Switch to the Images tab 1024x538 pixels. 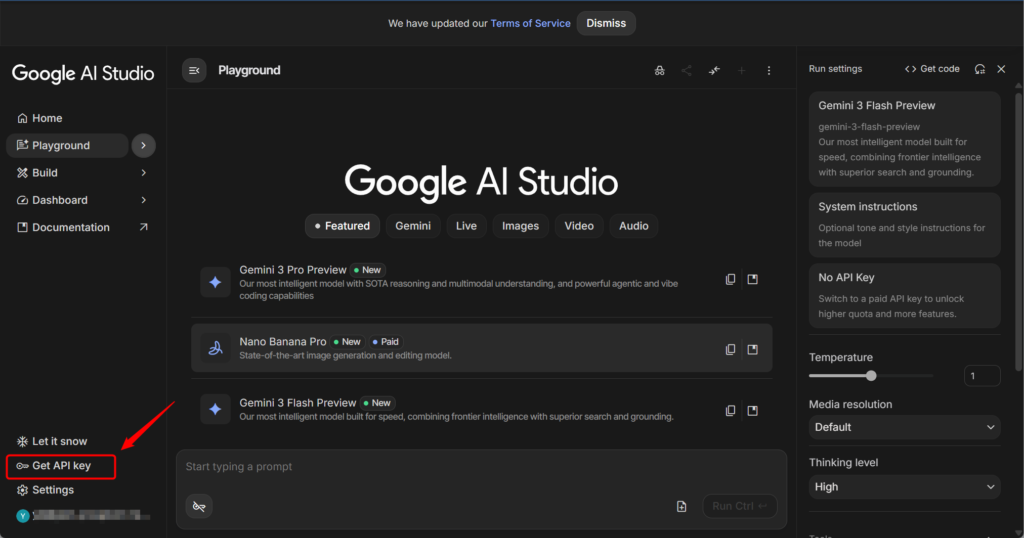(520, 226)
